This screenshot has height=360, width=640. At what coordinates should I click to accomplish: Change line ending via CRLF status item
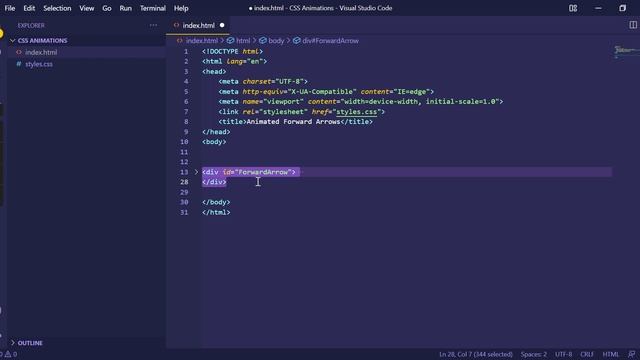587,354
